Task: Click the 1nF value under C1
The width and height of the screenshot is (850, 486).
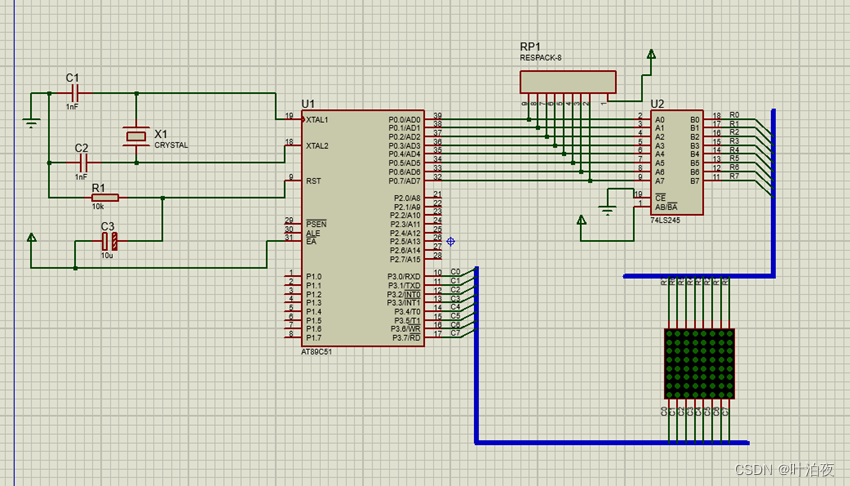Action: 72,107
